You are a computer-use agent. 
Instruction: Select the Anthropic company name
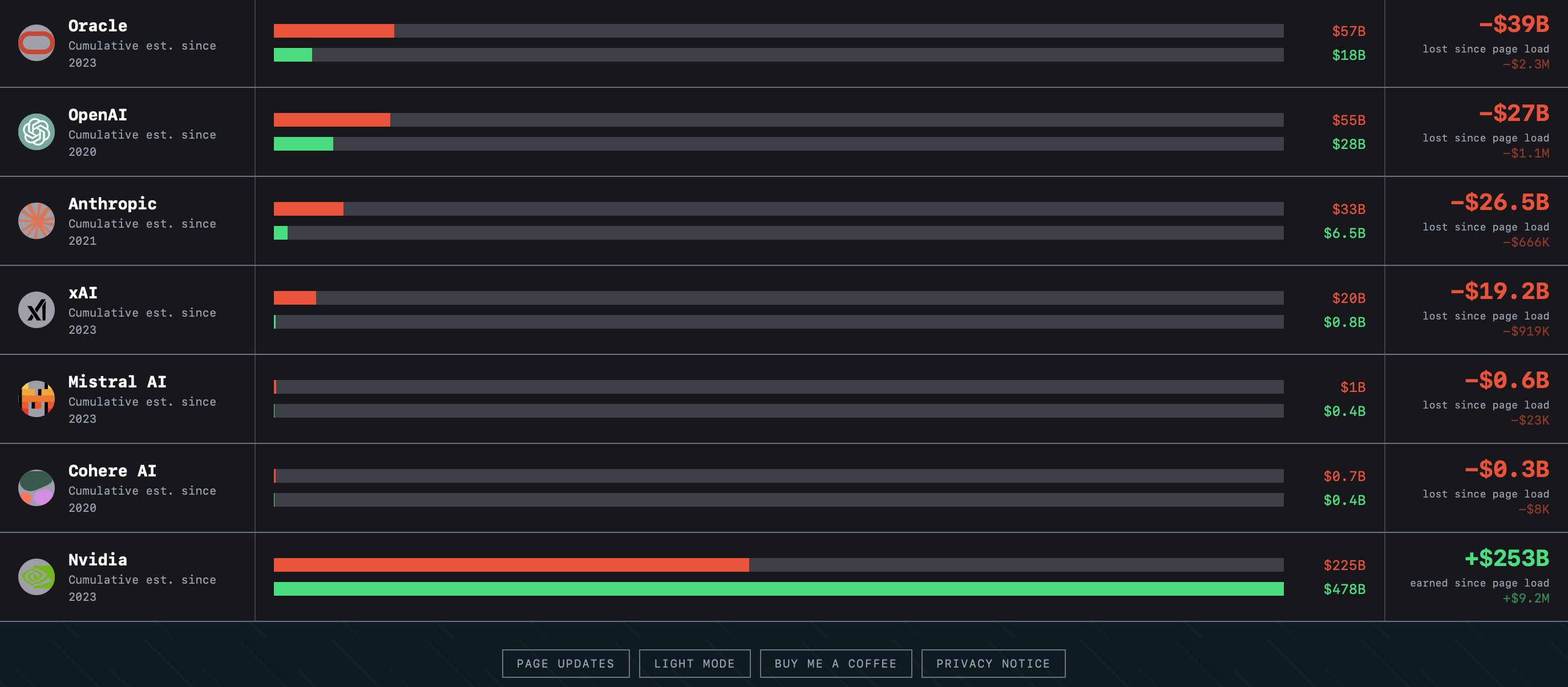pyautogui.click(x=112, y=203)
